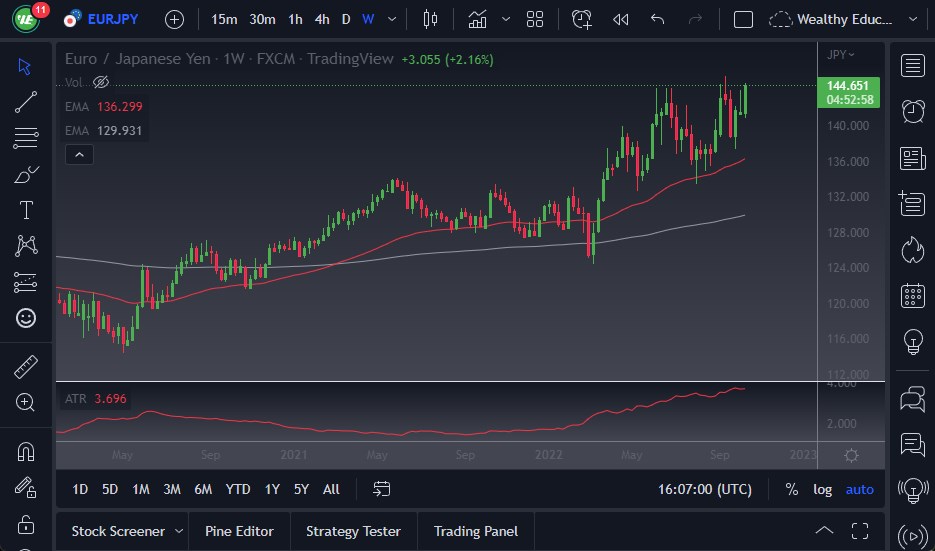935x551 pixels.
Task: Set chart range to 1Y
Action: click(272, 489)
